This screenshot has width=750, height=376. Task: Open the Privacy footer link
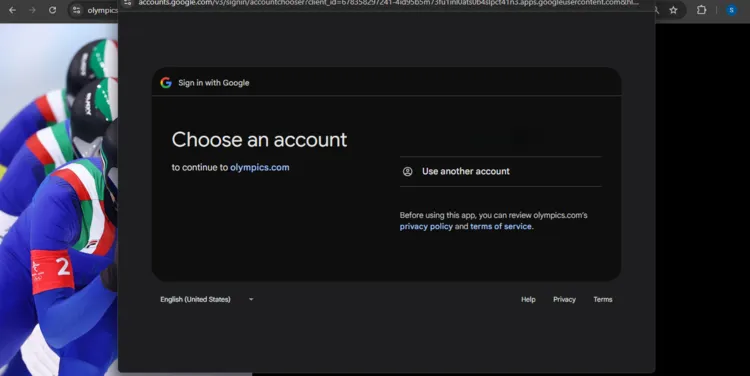[x=564, y=299]
